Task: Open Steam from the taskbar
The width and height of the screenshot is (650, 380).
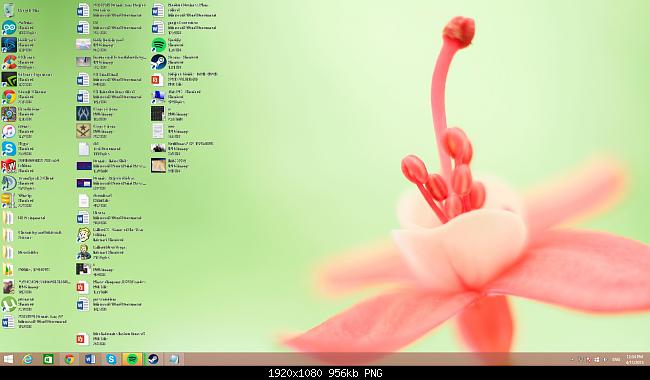Action: point(153,359)
